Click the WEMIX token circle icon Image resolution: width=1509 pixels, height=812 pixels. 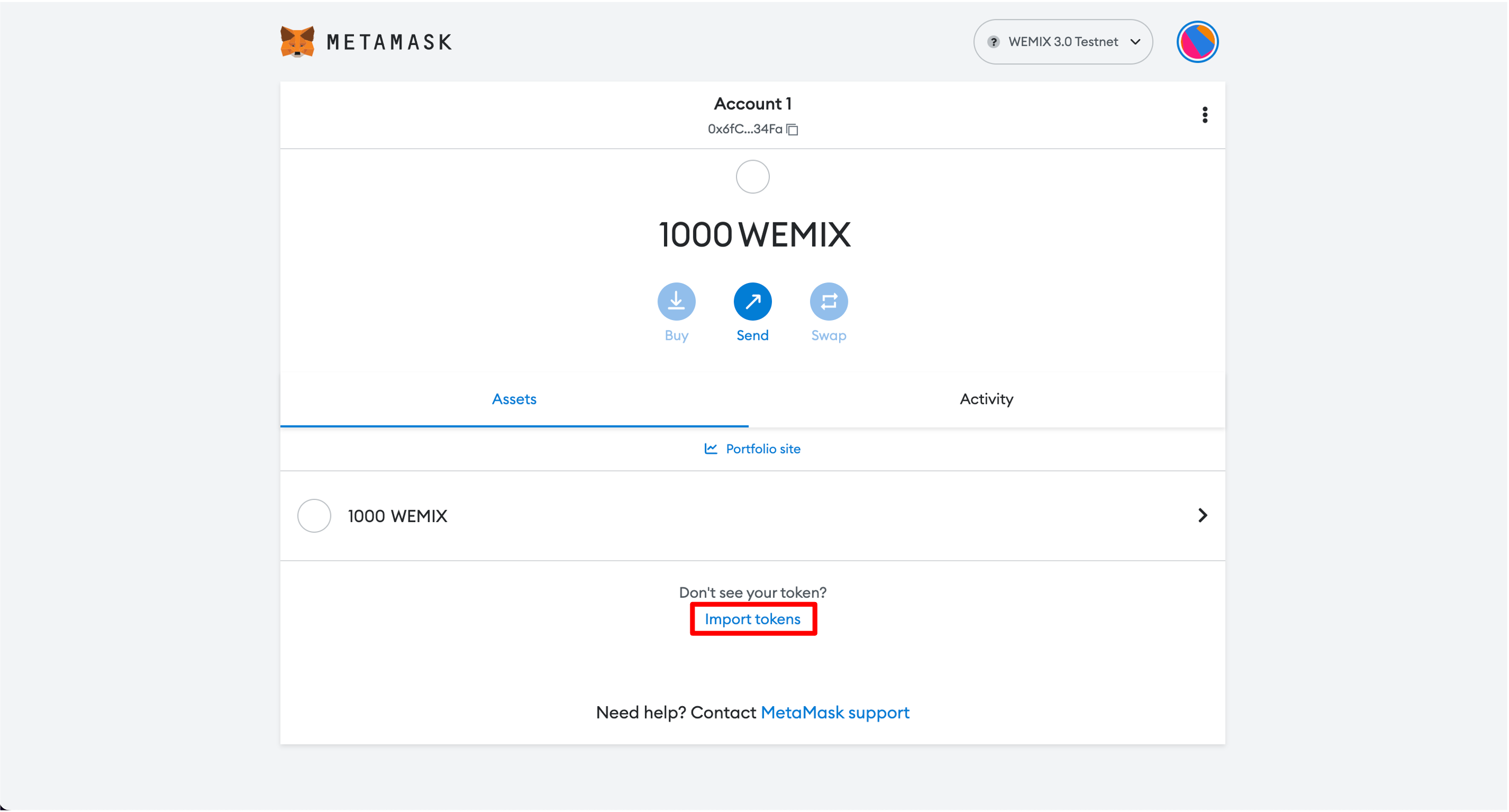tap(314, 516)
